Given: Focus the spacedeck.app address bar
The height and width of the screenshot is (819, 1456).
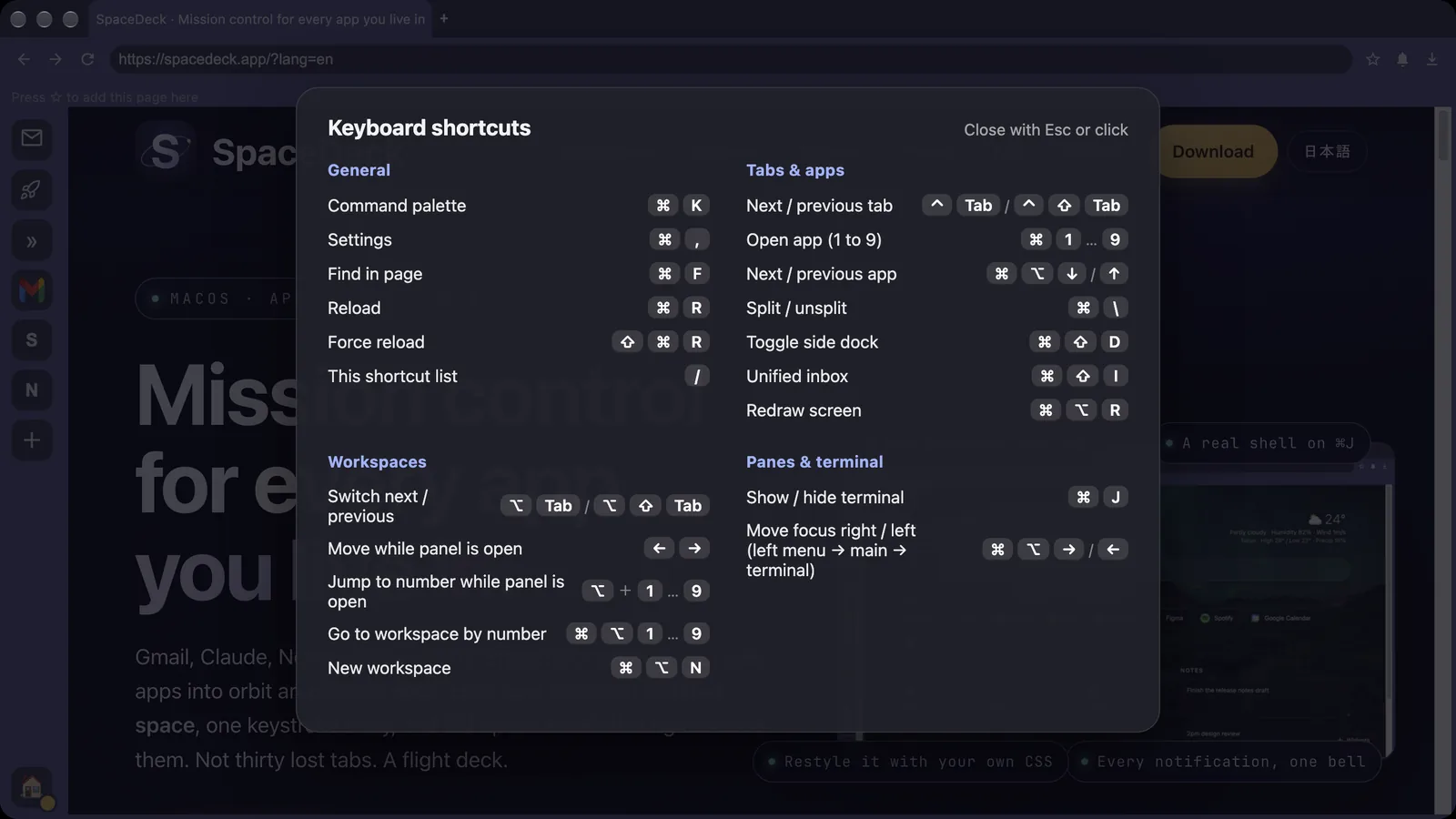Looking at the screenshot, I should [x=731, y=59].
